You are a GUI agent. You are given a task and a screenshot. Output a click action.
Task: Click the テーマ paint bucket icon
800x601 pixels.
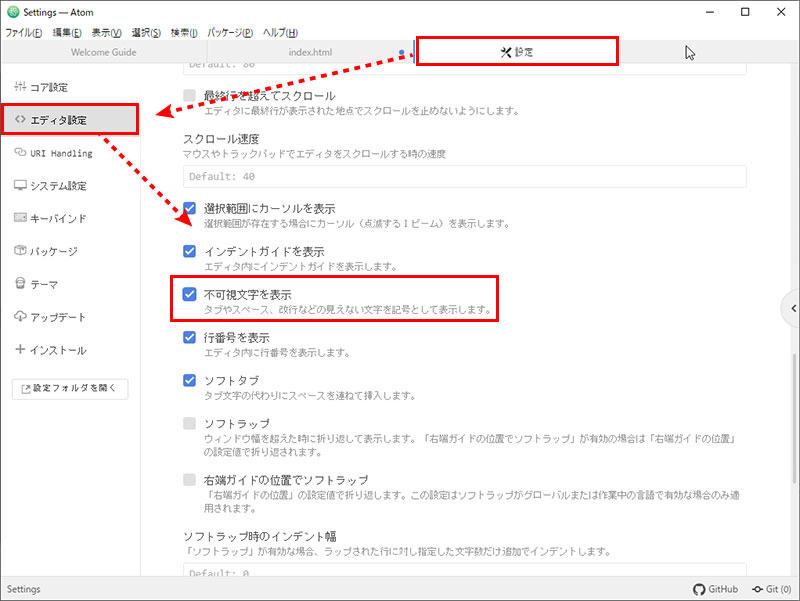(x=20, y=283)
